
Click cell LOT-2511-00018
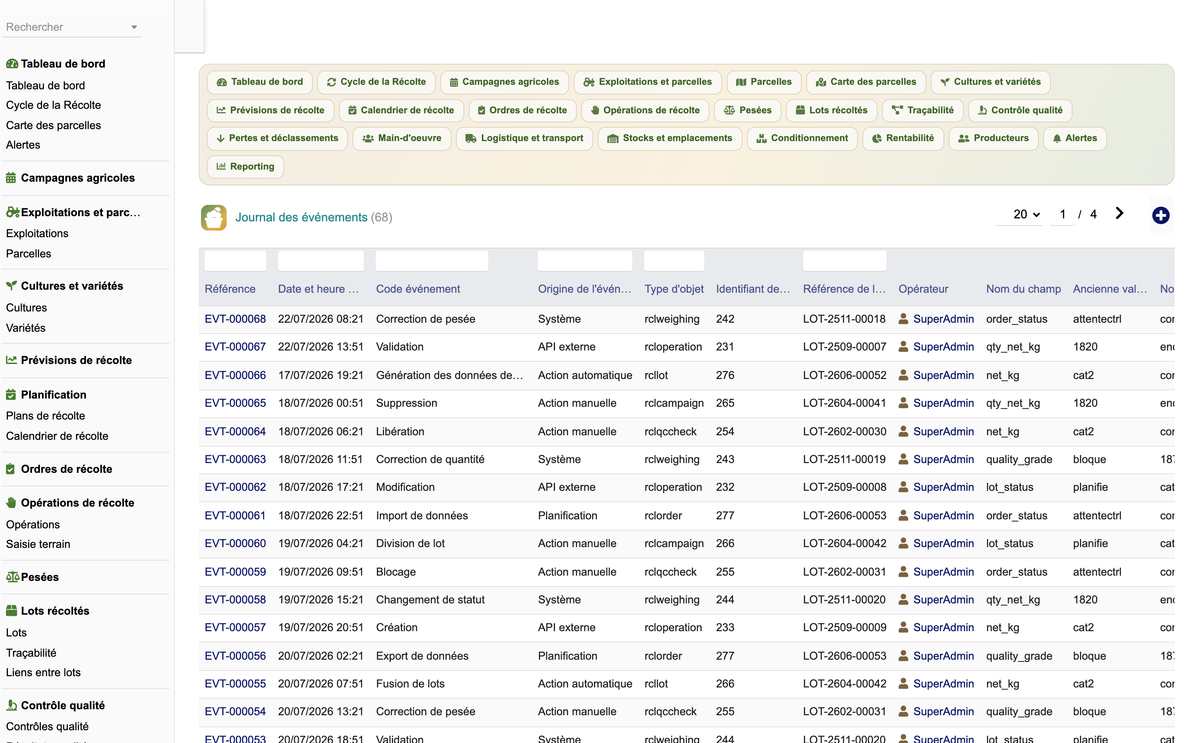[x=844, y=319]
